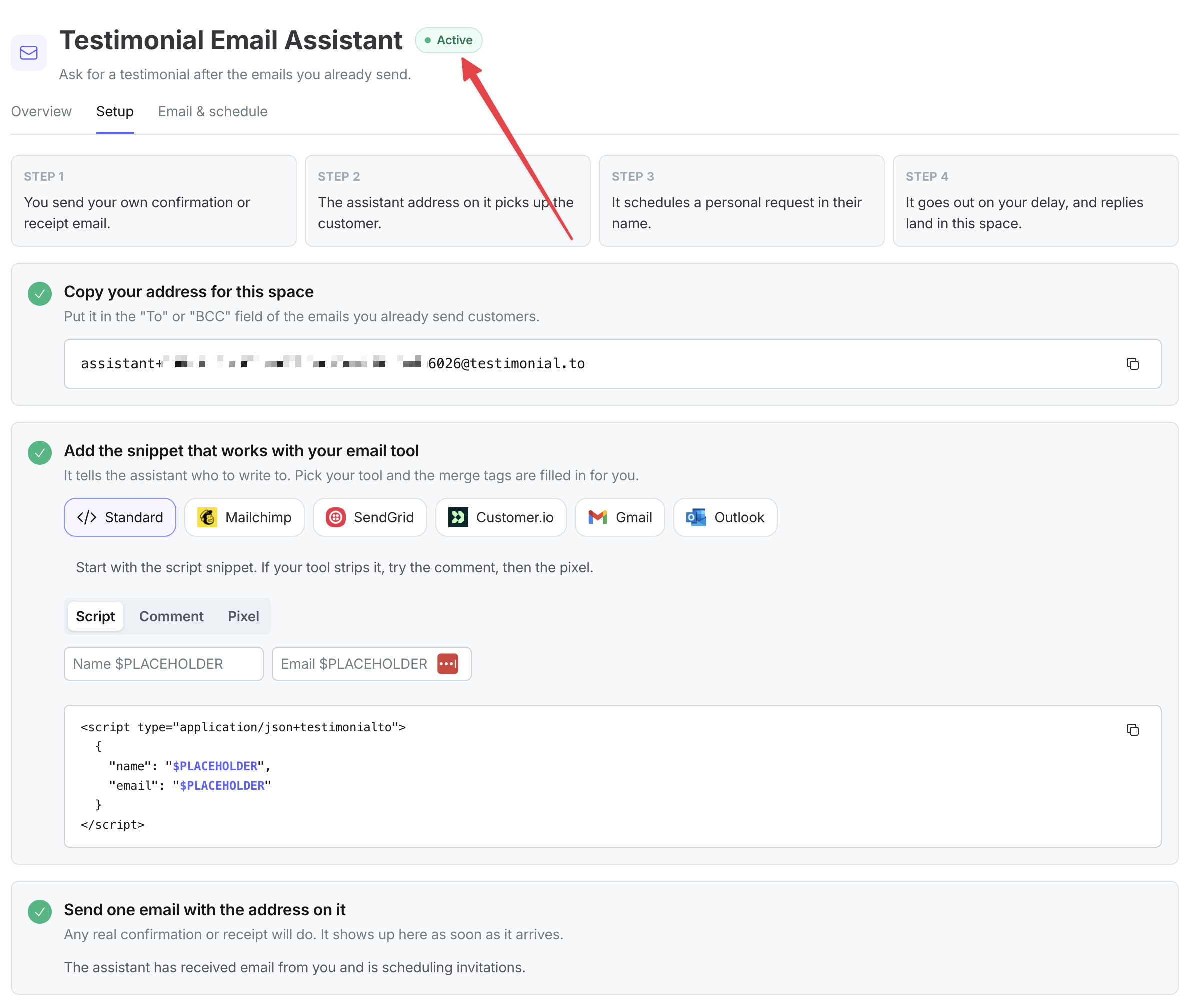Image resolution: width=1193 pixels, height=1008 pixels.
Task: Click the Mailchimp logo icon
Action: 207,517
